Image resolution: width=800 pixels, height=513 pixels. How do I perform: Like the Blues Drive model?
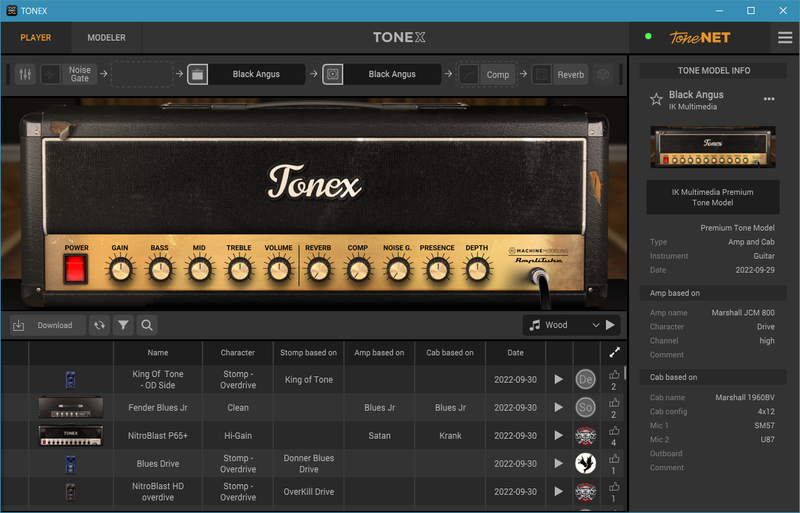click(x=614, y=459)
